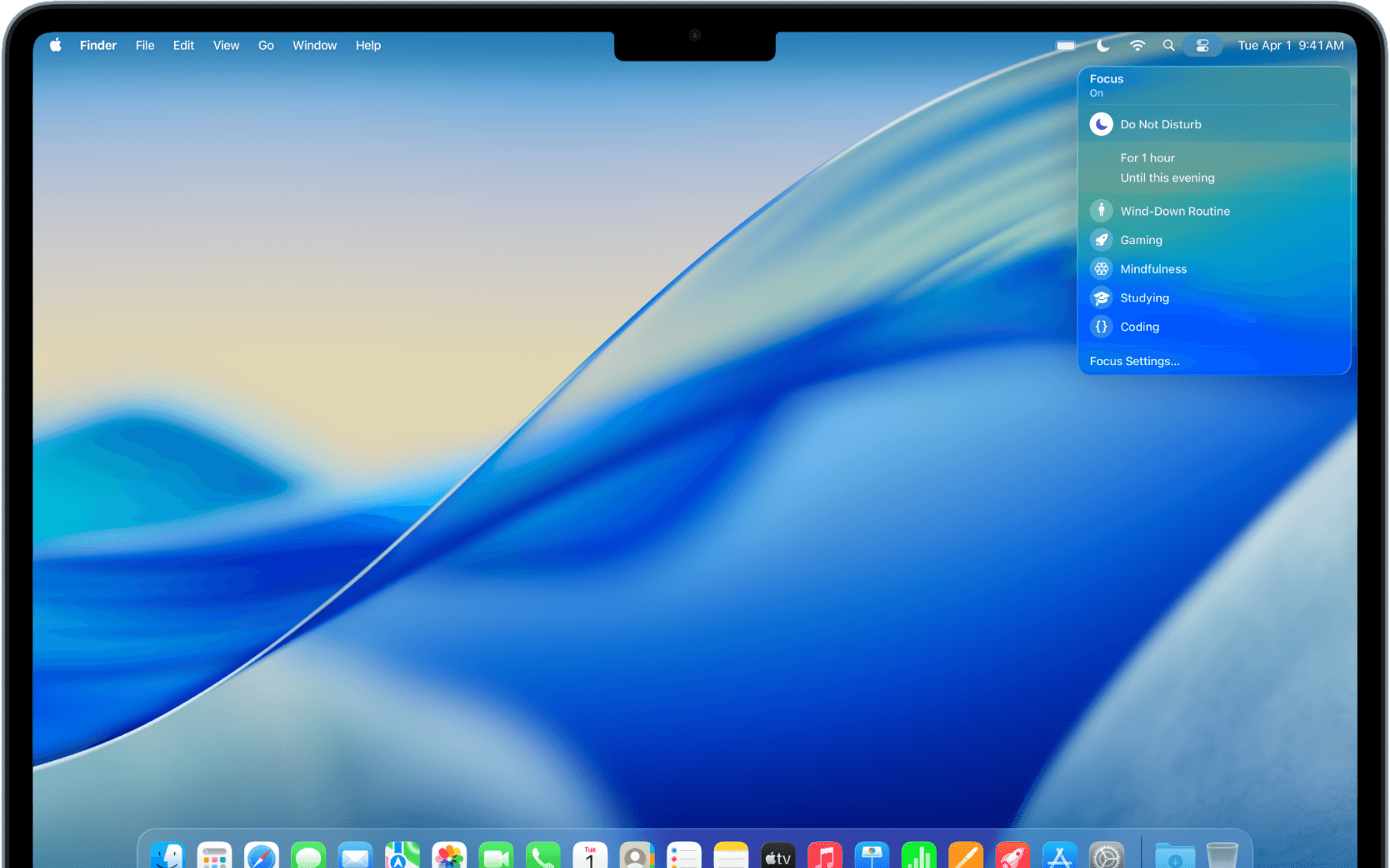
Task: Launch Maps from the Dock
Action: pos(402,855)
